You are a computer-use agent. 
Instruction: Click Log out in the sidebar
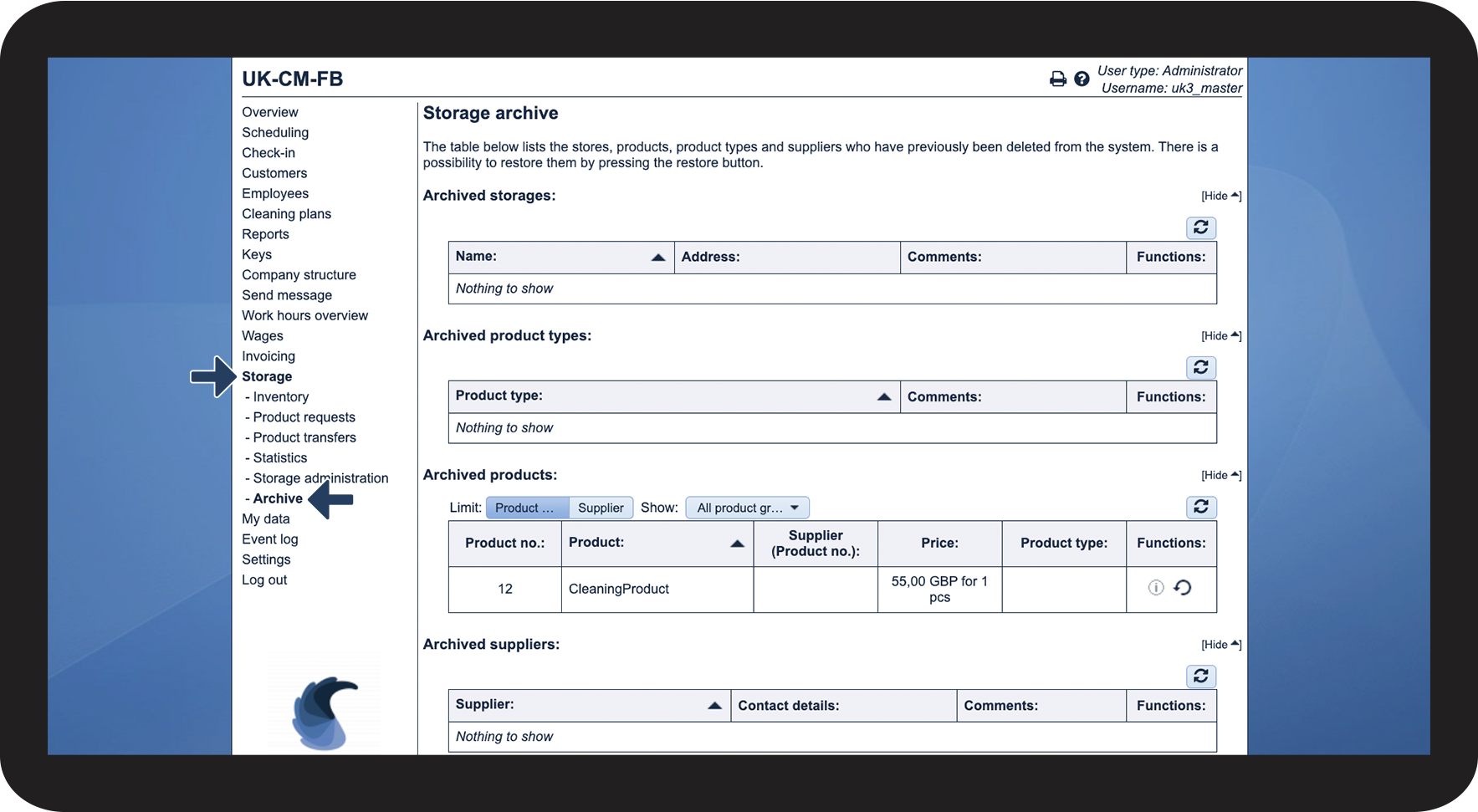point(264,580)
